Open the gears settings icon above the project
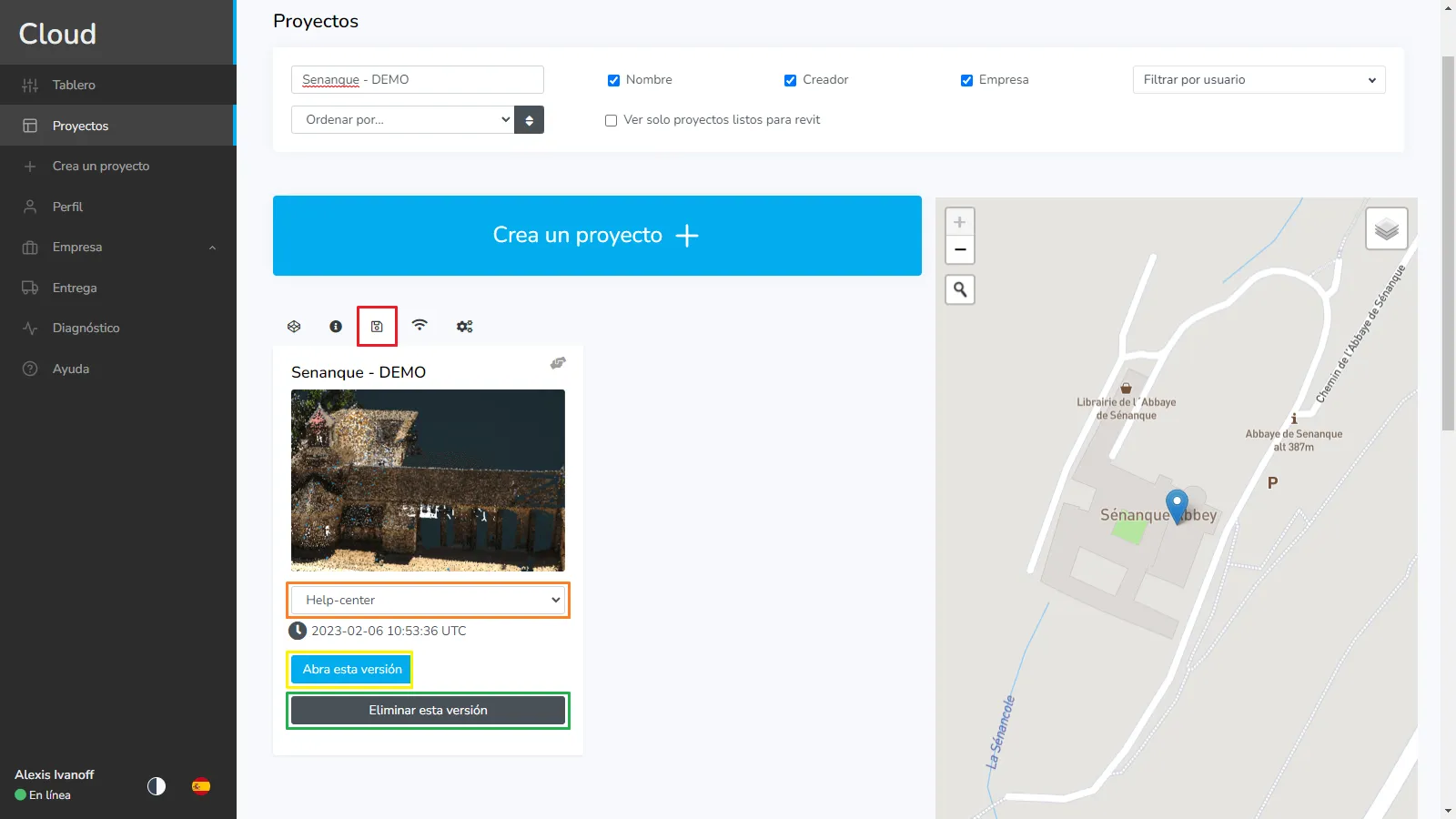The image size is (1456, 819). [465, 326]
